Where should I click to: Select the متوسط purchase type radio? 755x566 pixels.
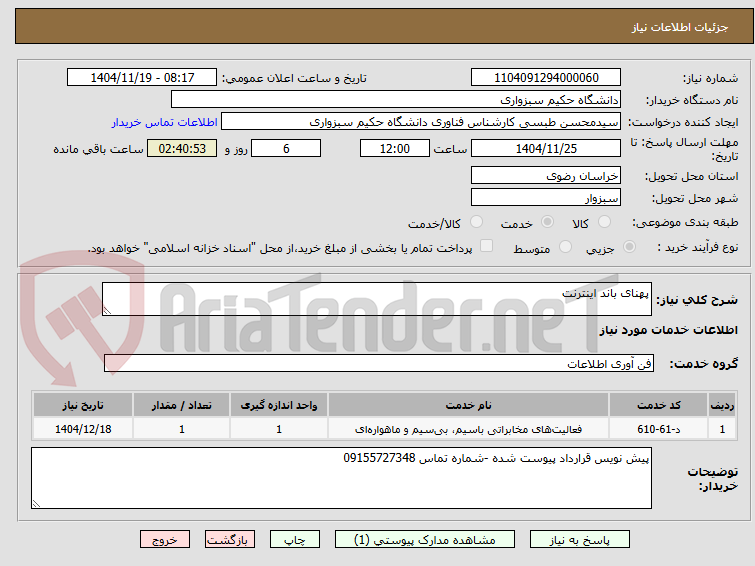pyautogui.click(x=565, y=247)
